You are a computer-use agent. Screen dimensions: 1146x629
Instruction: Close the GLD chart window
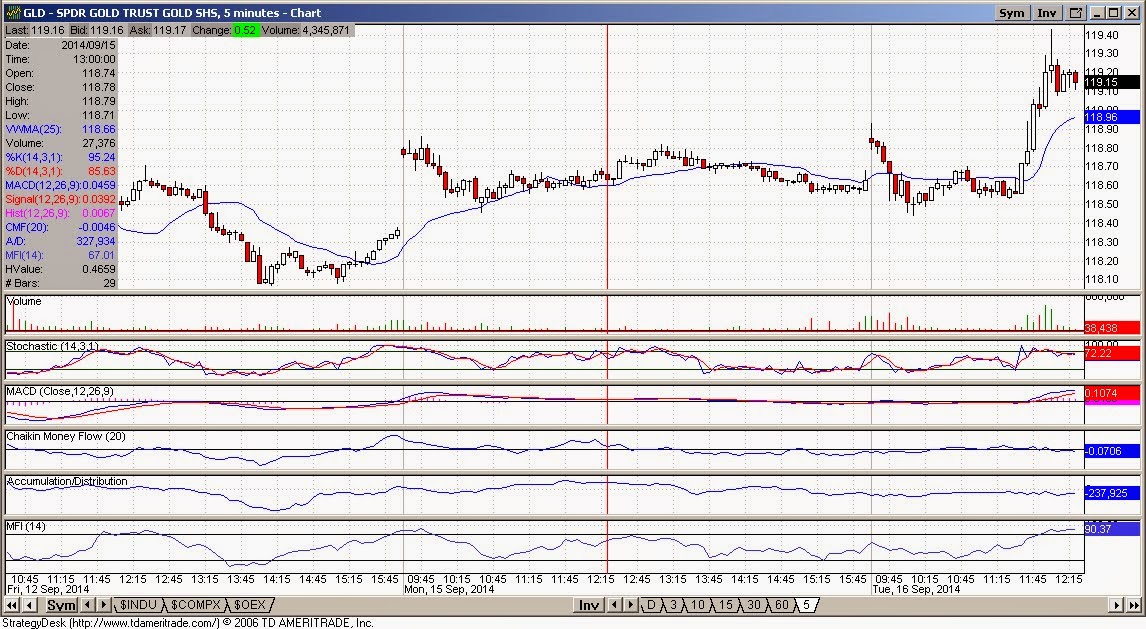click(x=1129, y=13)
